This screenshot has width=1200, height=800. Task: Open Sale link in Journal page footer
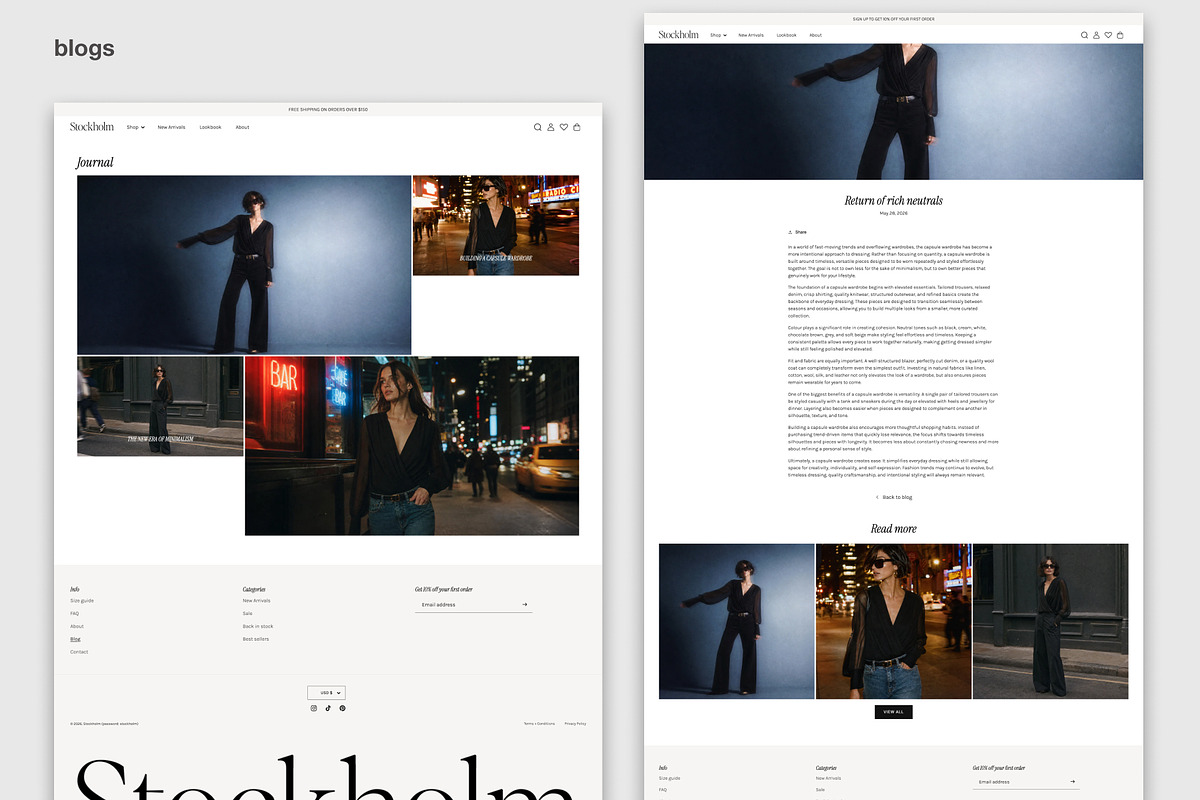click(247, 614)
